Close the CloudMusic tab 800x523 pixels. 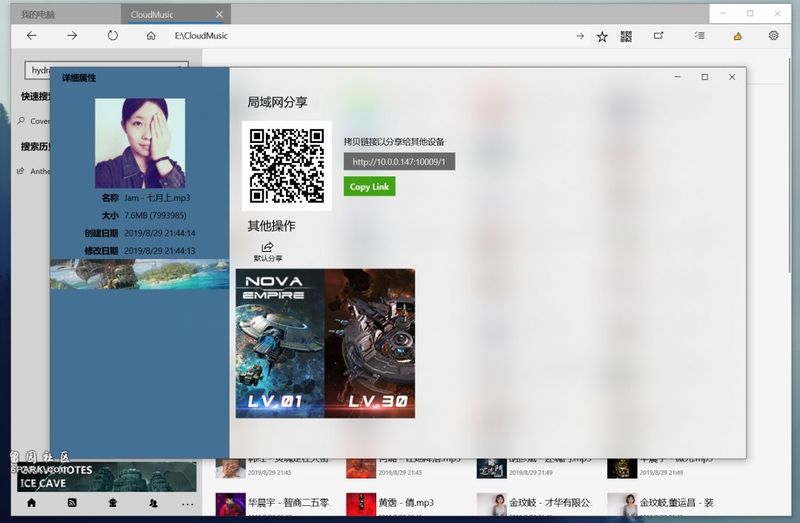[219, 14]
